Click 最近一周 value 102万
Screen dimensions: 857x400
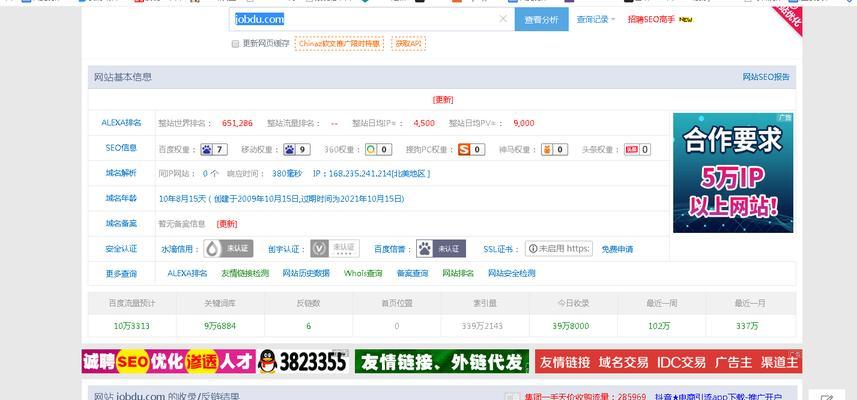pos(659,326)
